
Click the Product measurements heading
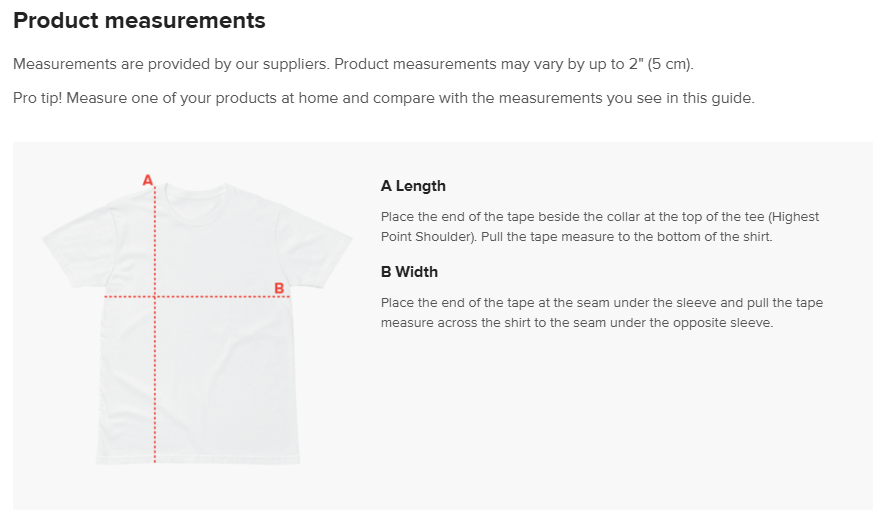click(139, 21)
